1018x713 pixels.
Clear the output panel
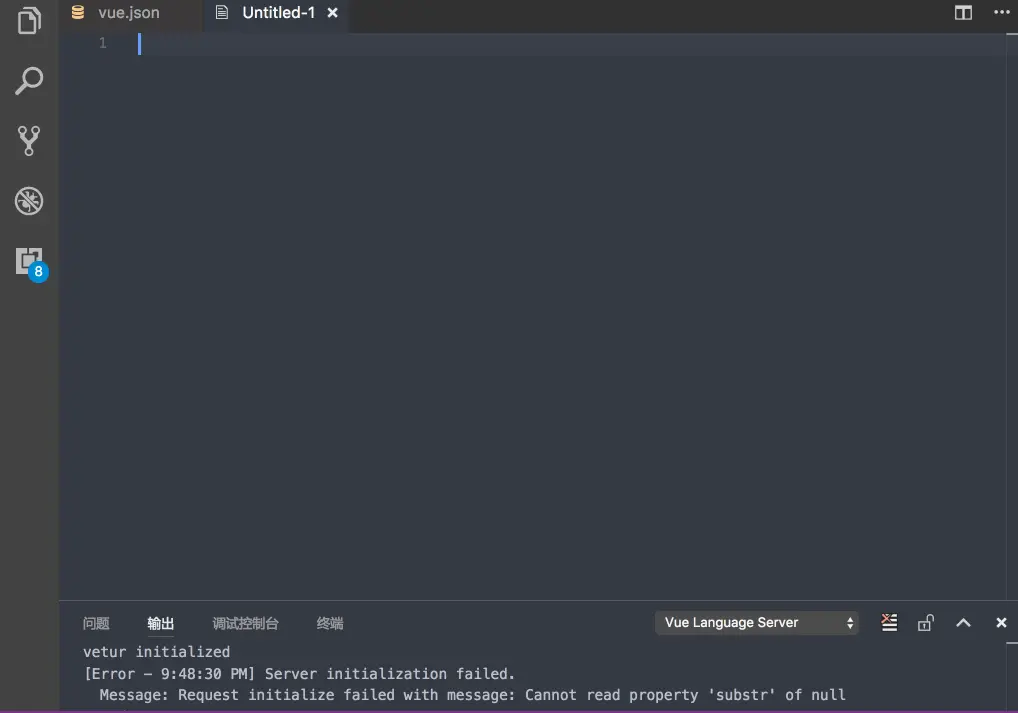889,623
